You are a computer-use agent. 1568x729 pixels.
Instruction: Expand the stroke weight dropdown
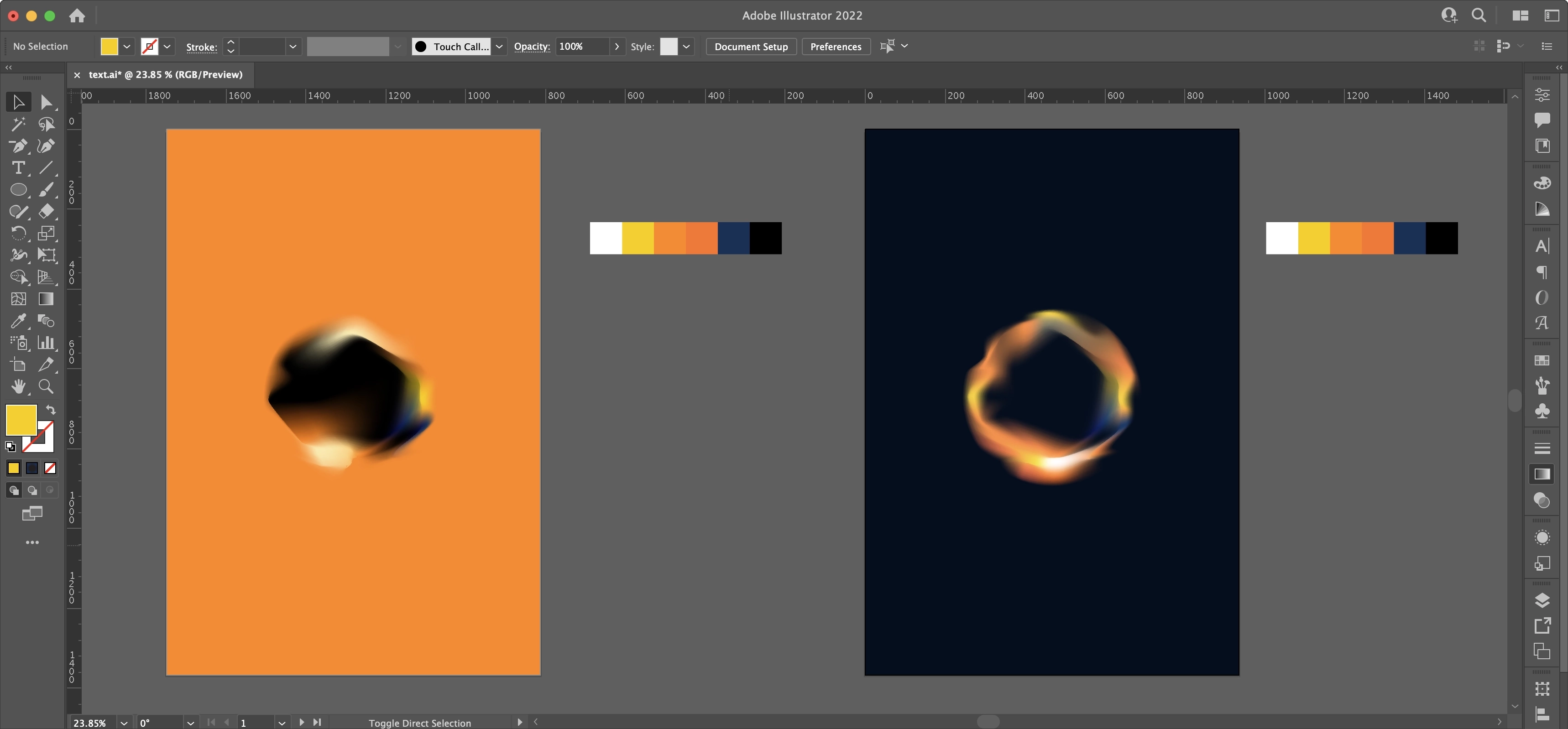click(293, 46)
